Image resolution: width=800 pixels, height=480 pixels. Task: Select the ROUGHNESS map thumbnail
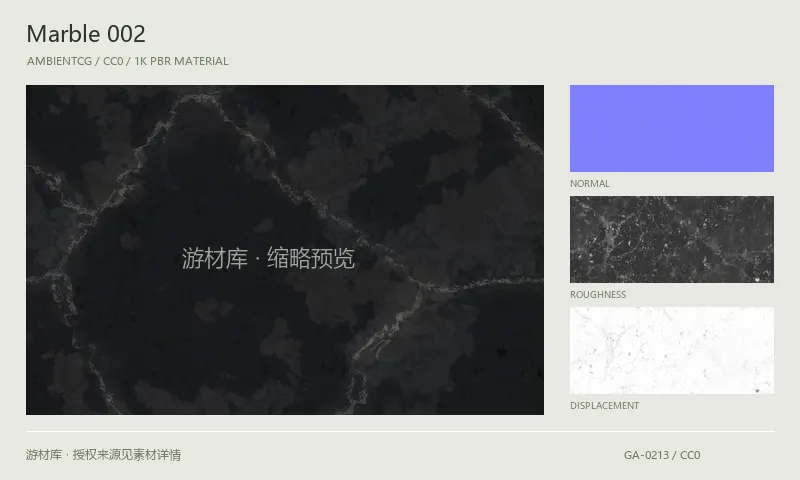click(x=671, y=239)
